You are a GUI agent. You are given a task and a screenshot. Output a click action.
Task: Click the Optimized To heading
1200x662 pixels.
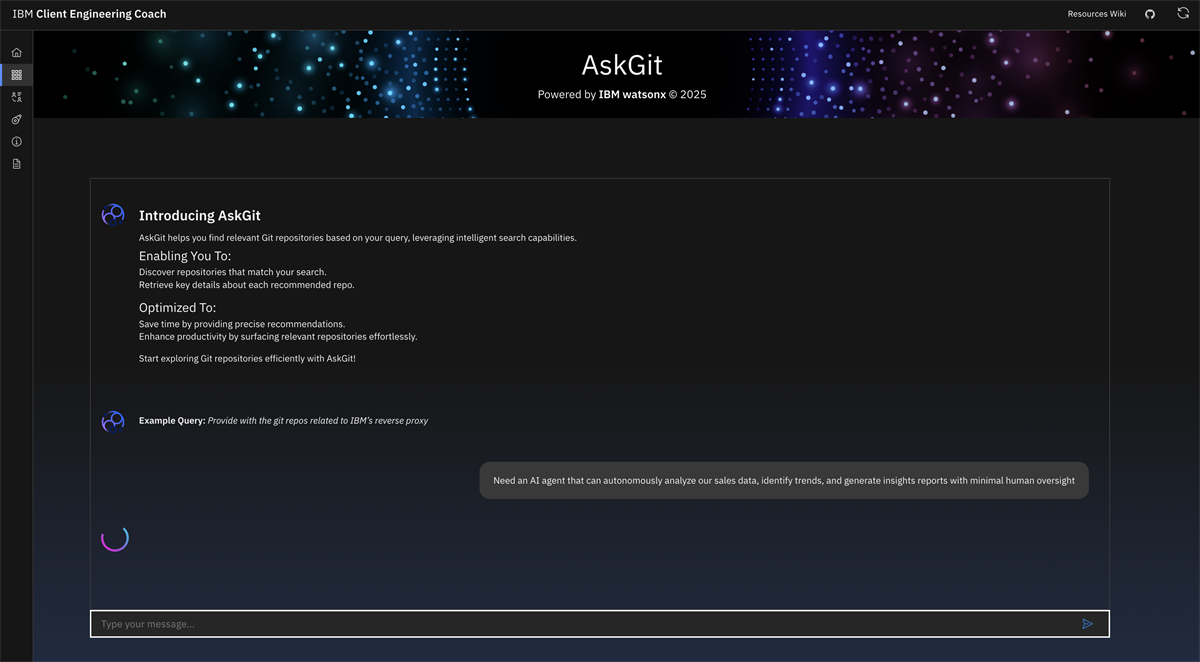point(177,308)
